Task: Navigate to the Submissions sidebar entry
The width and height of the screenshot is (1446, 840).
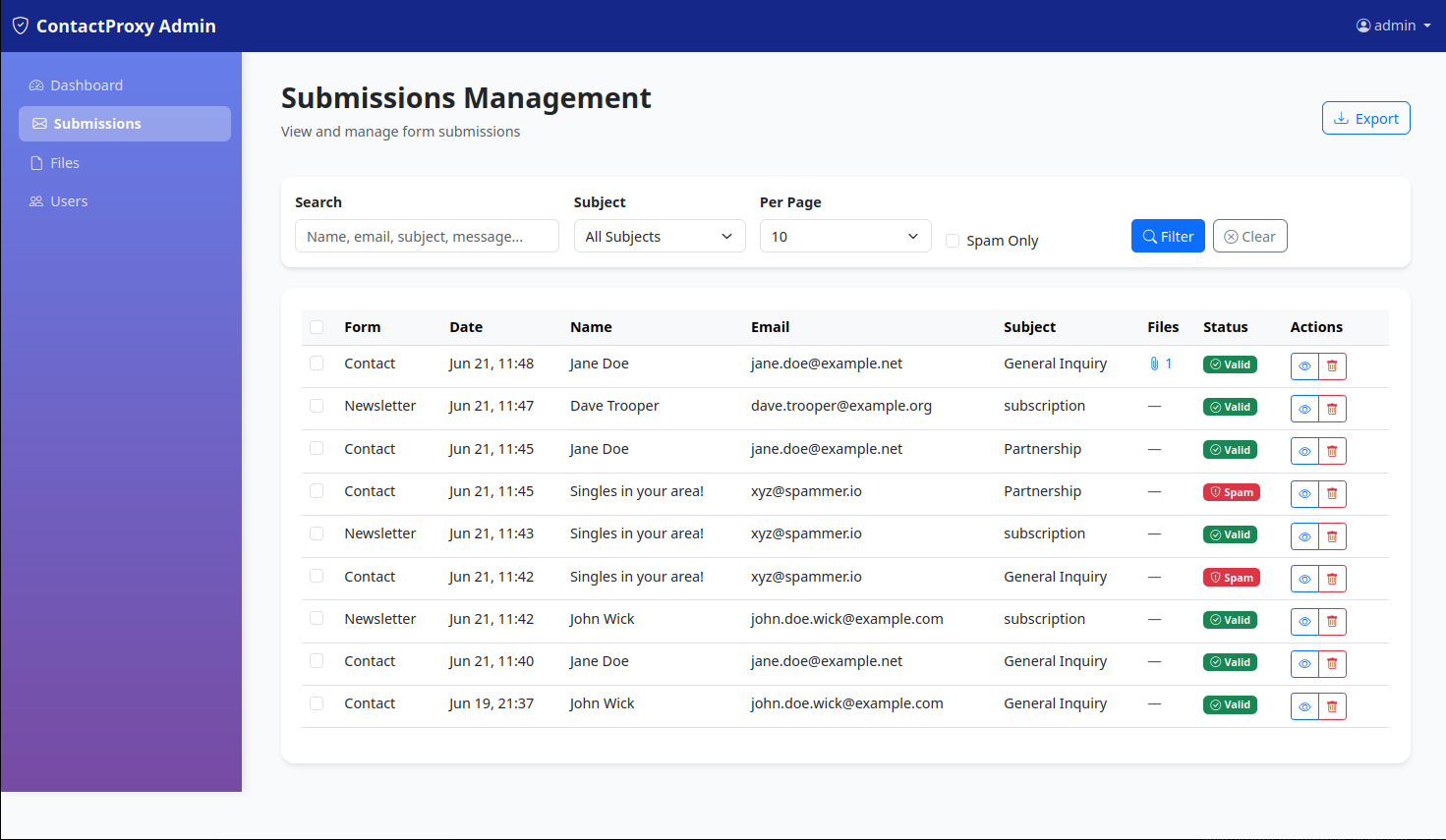Action: pyautogui.click(x=97, y=123)
